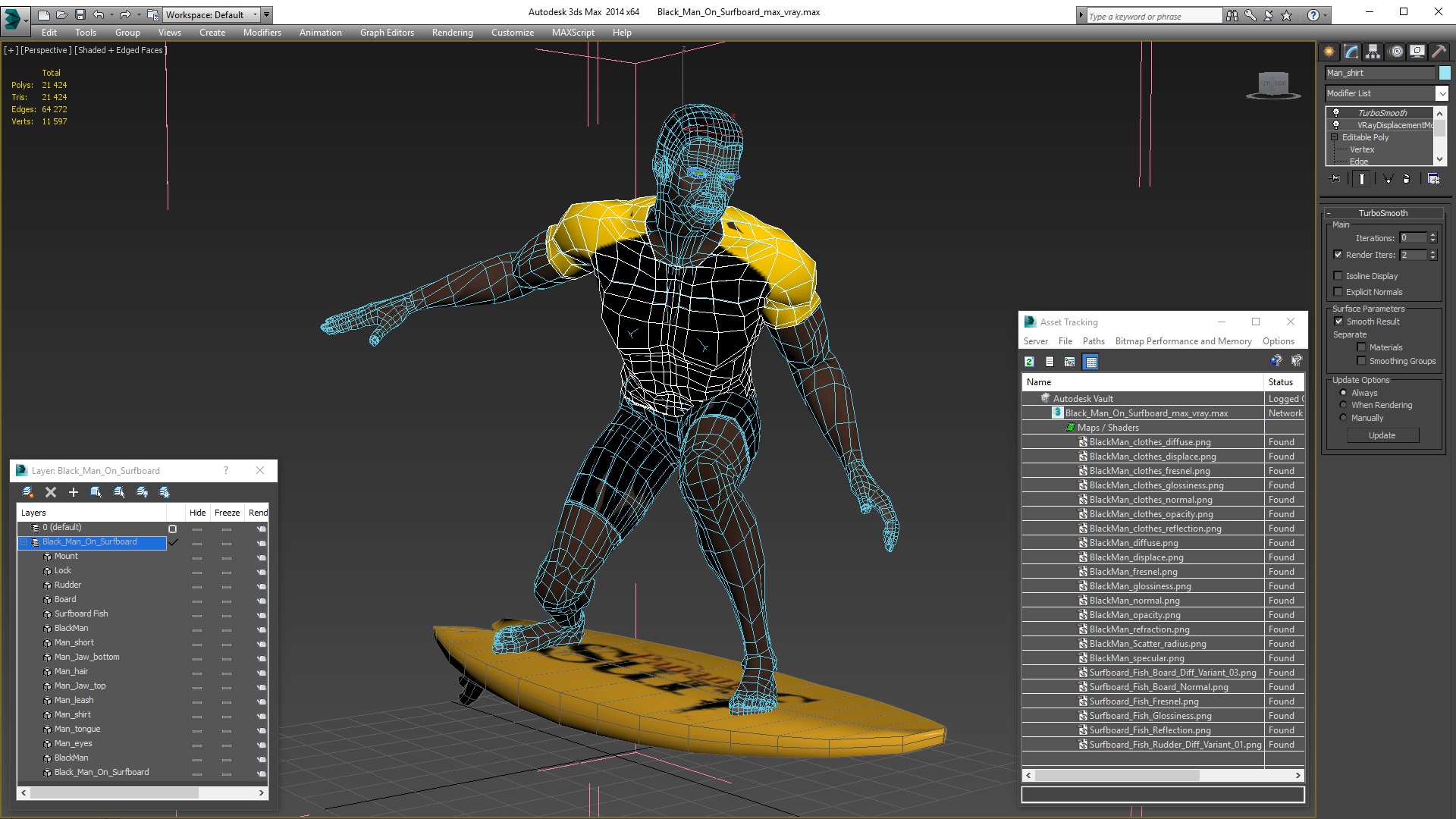Switch to the Utilities hammer panel
The height and width of the screenshot is (819, 1456).
click(1439, 52)
